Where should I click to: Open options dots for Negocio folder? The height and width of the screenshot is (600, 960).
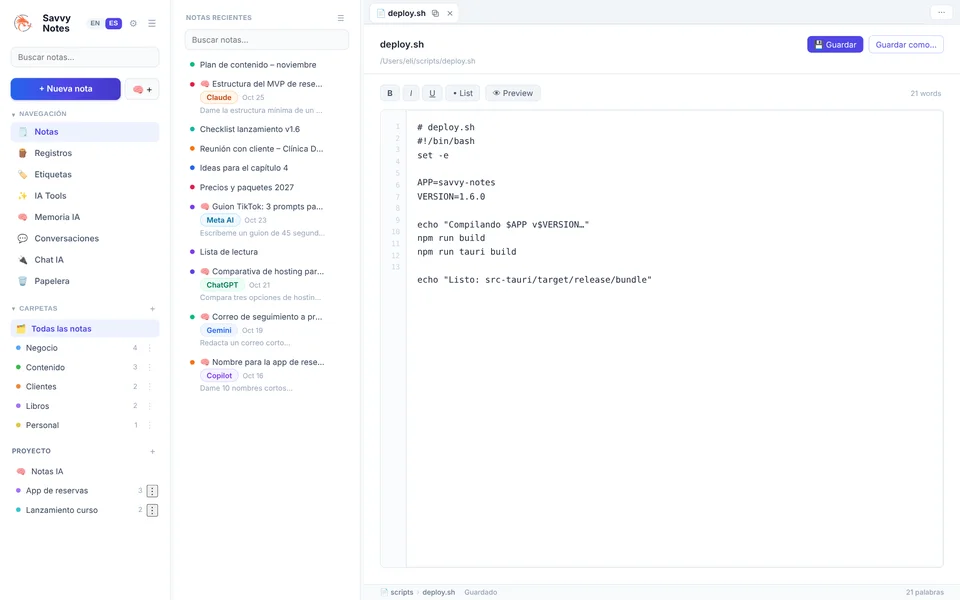click(x=149, y=348)
